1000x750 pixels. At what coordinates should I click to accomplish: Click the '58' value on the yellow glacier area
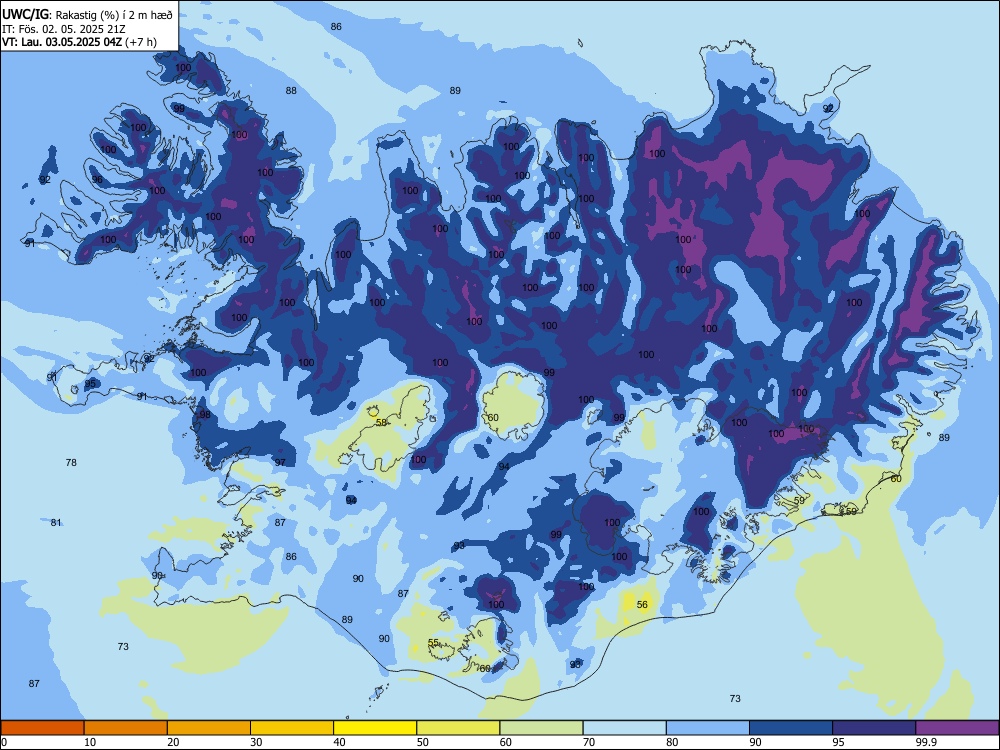click(381, 422)
